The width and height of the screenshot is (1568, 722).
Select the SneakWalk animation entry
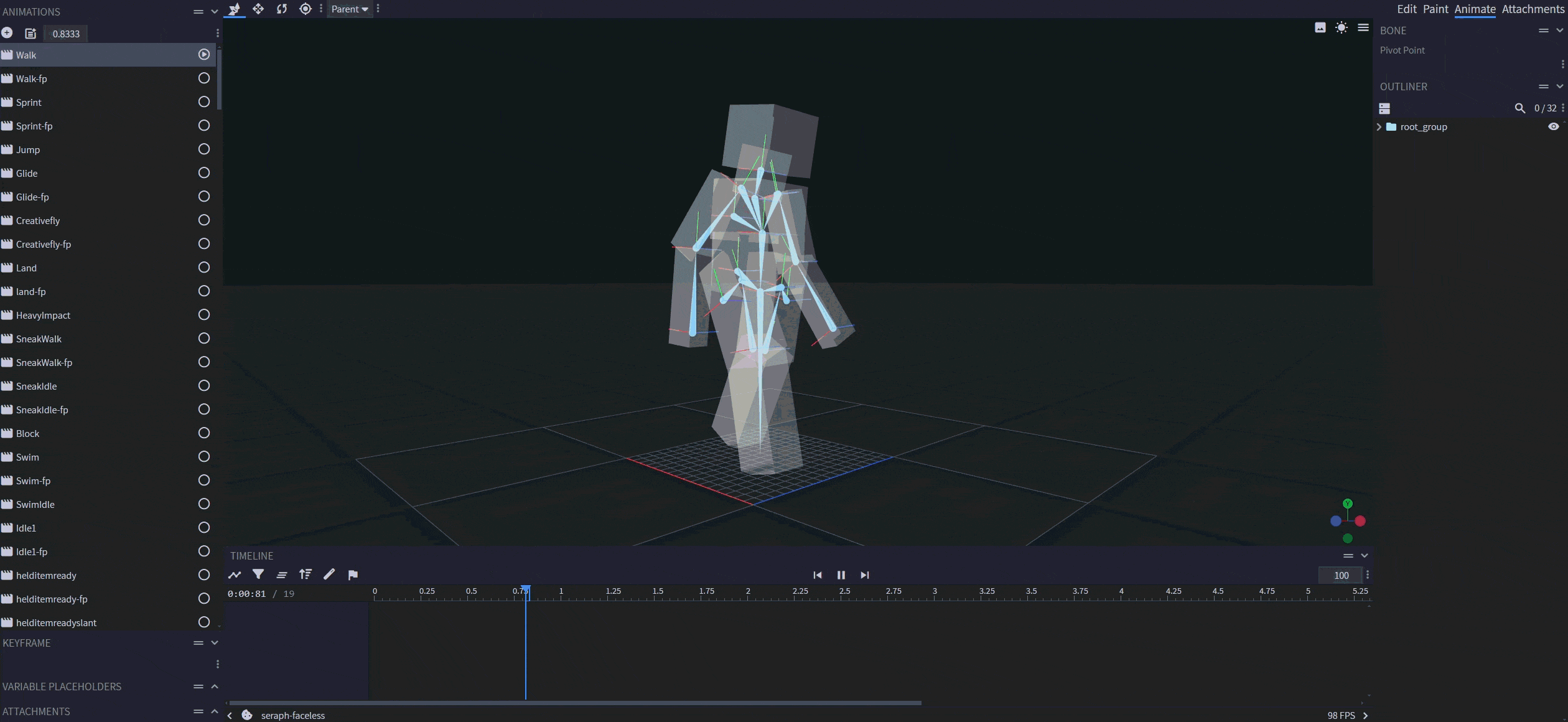click(x=39, y=339)
